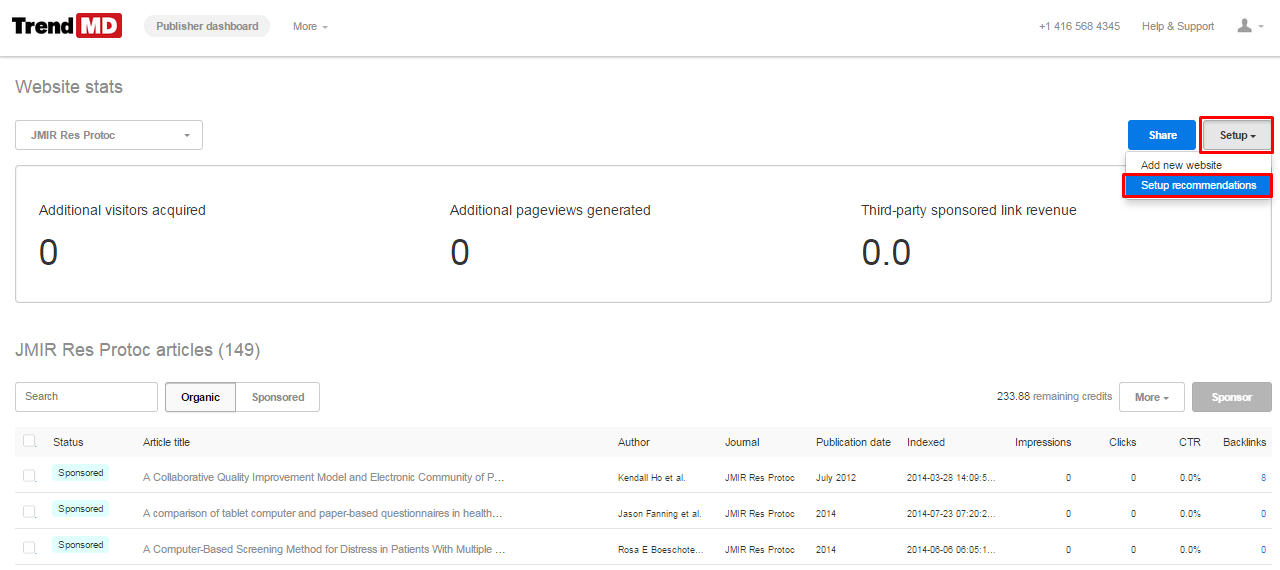Sort by Clicks column header
The height and width of the screenshot is (570, 1280).
click(1123, 442)
